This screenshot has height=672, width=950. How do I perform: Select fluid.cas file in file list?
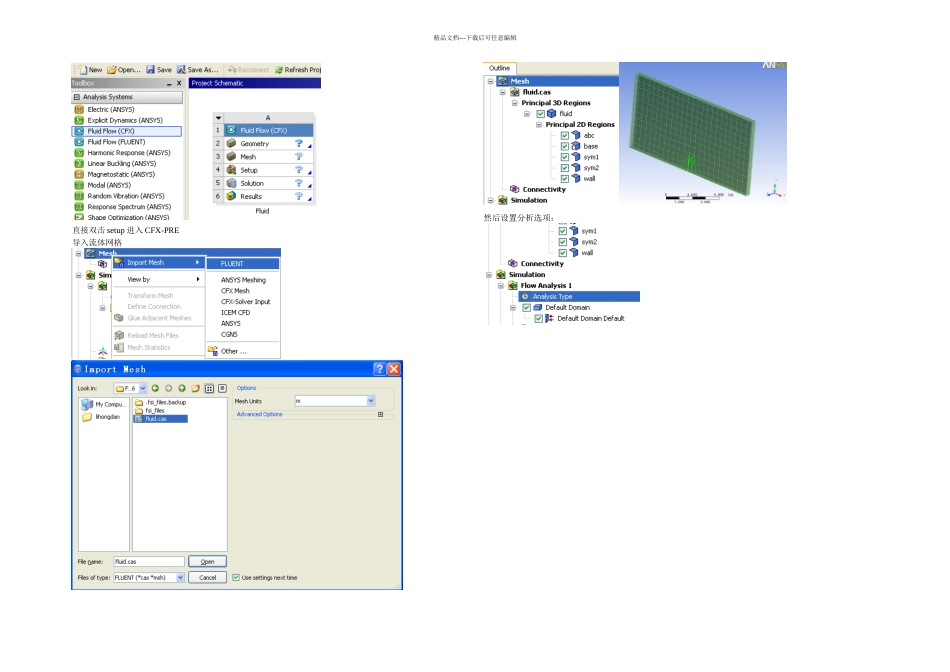[x=161, y=419]
